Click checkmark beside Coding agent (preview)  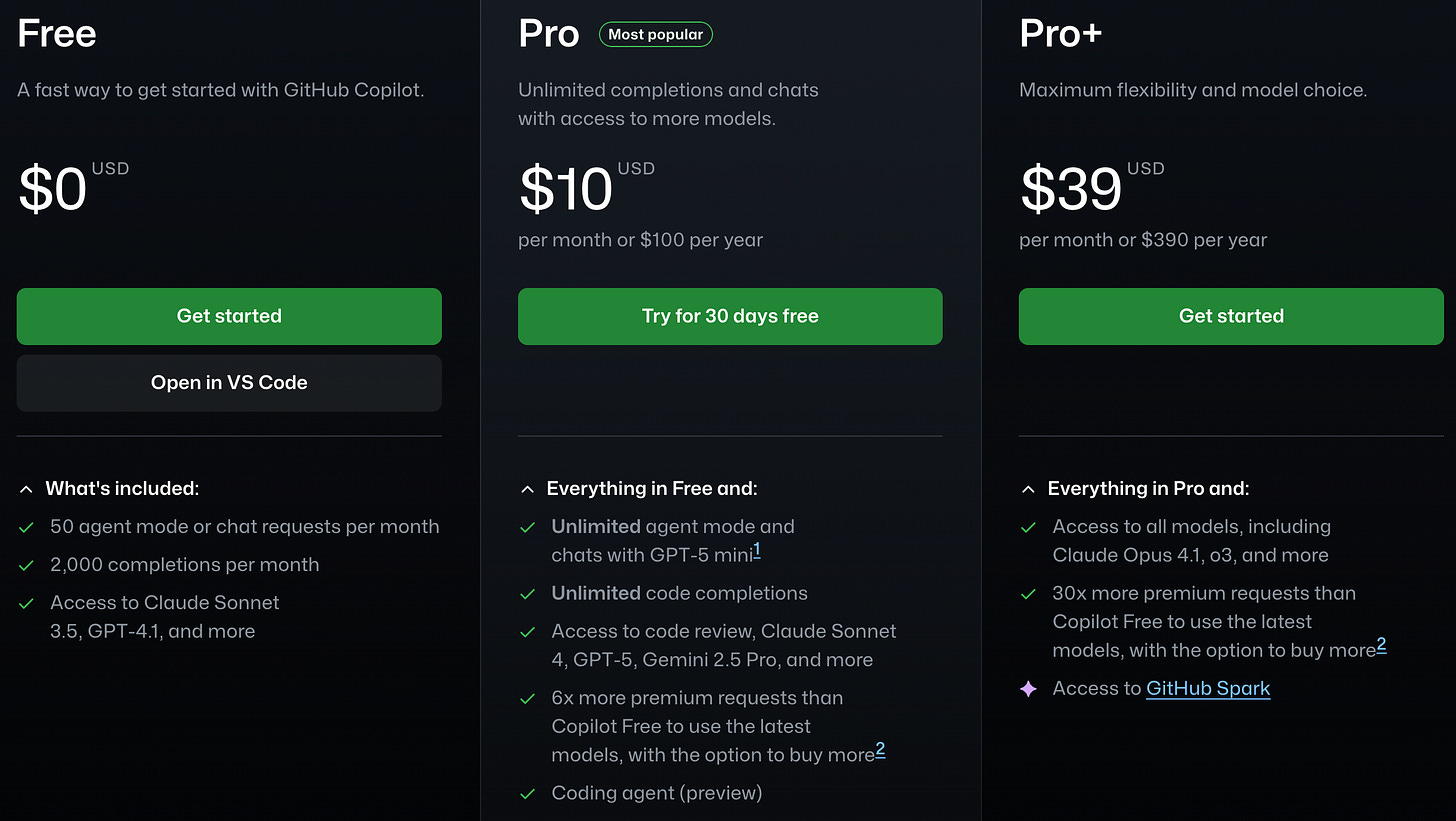(x=528, y=794)
